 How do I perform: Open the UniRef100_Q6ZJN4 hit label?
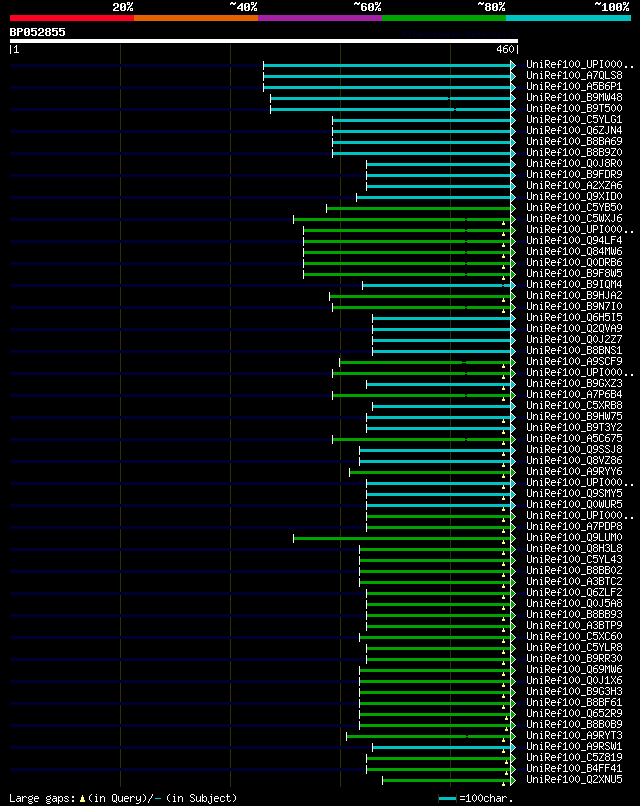[x=574, y=131]
